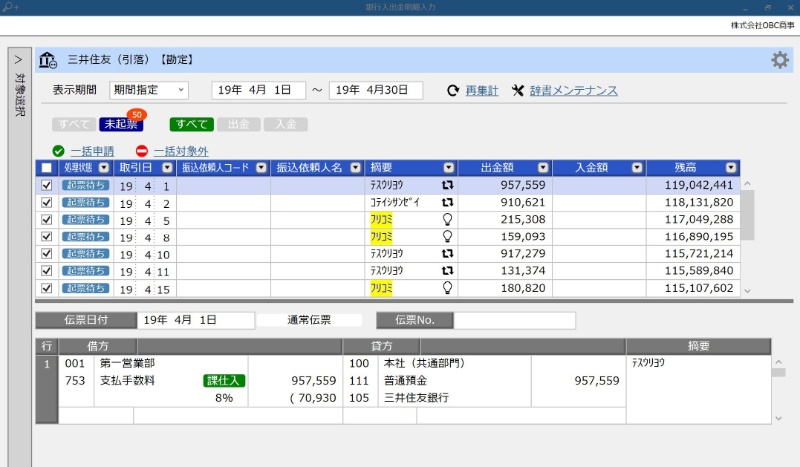Open the 取引日 column filter arrow
The width and height of the screenshot is (800, 467).
point(167,168)
